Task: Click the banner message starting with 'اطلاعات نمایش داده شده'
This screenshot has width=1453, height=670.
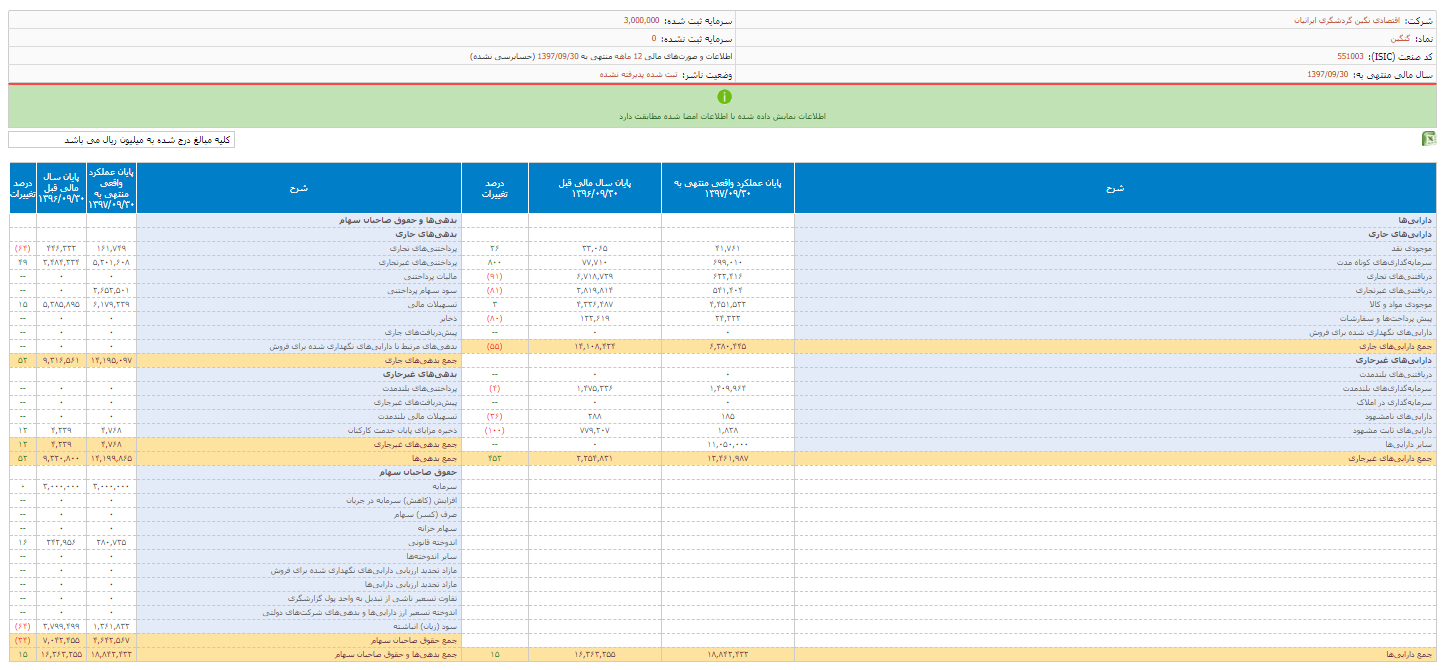Action: click(x=725, y=116)
